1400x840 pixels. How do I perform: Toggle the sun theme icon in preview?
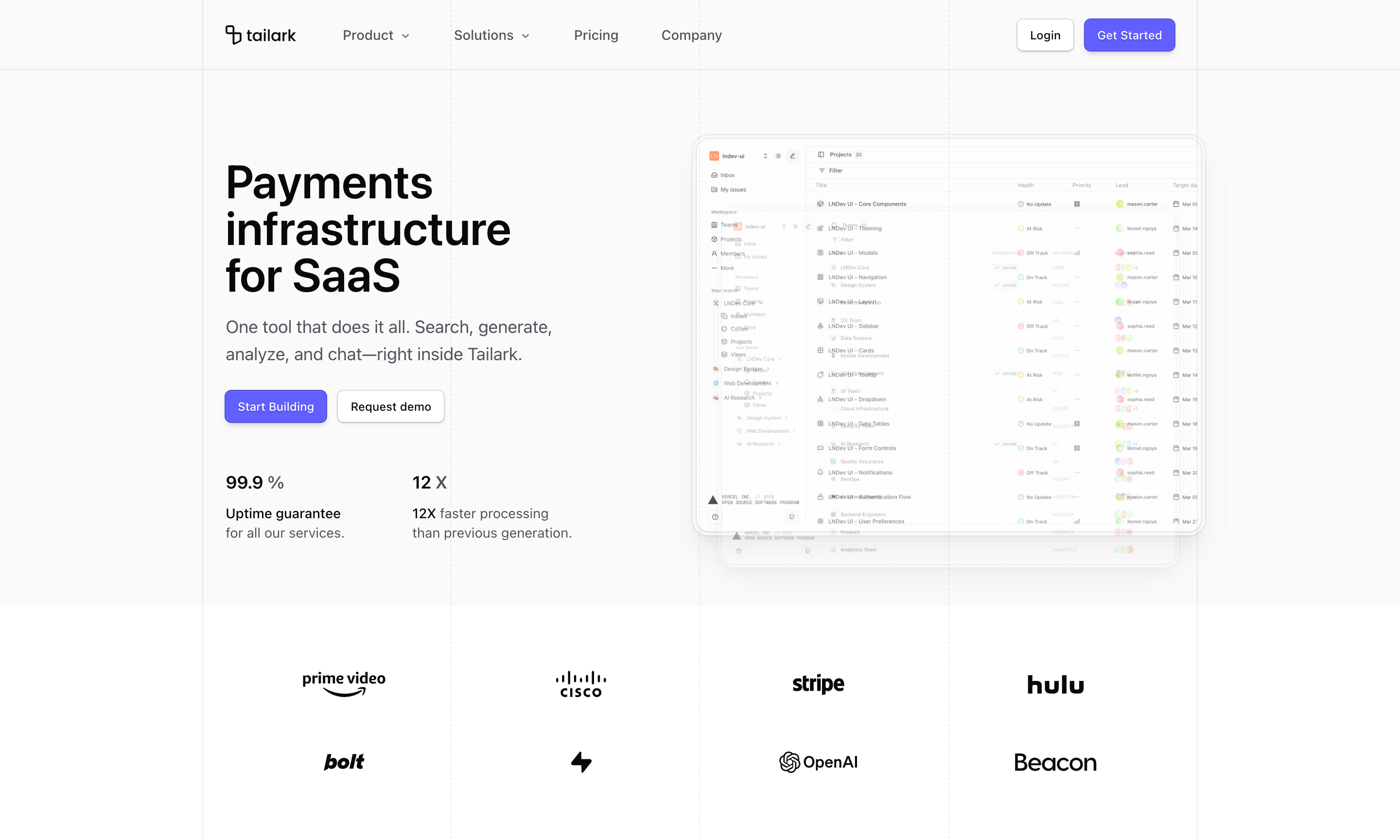coord(778,156)
